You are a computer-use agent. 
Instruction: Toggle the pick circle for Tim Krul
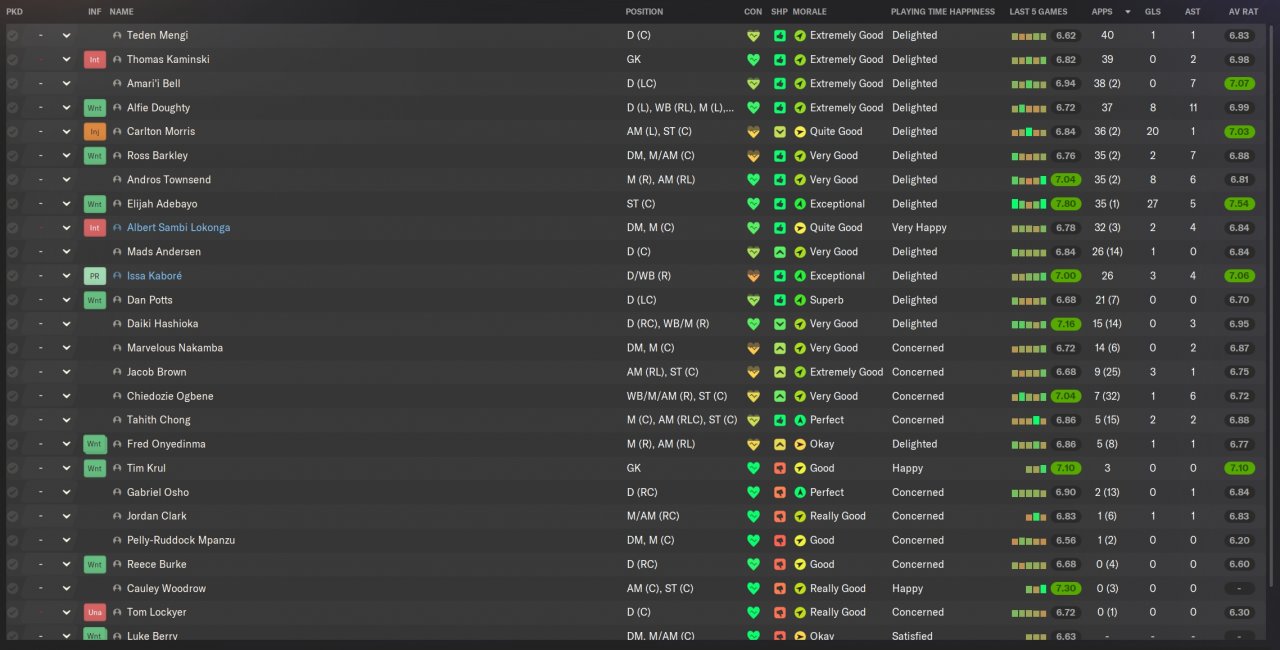click(x=12, y=467)
